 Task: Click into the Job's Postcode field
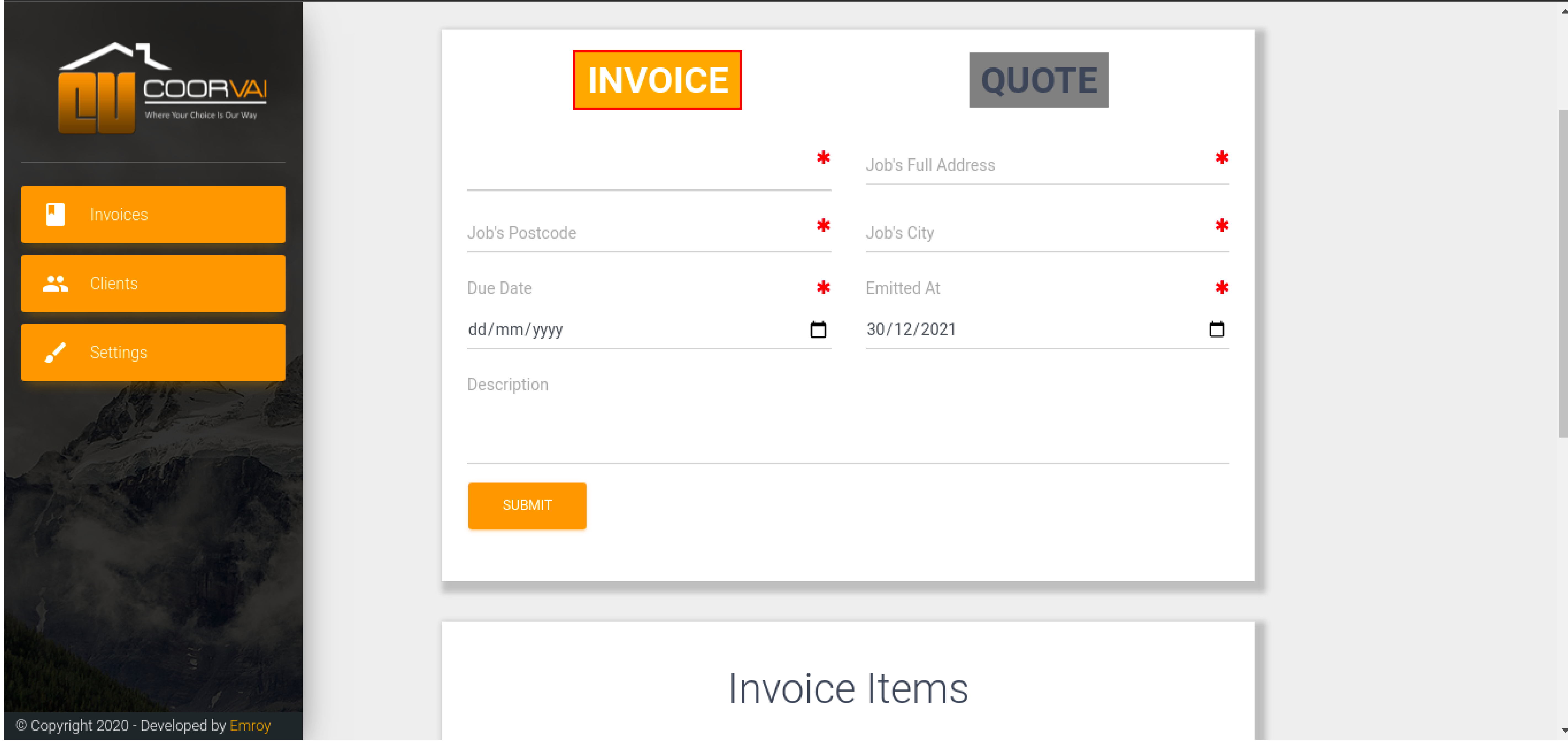pos(639,233)
